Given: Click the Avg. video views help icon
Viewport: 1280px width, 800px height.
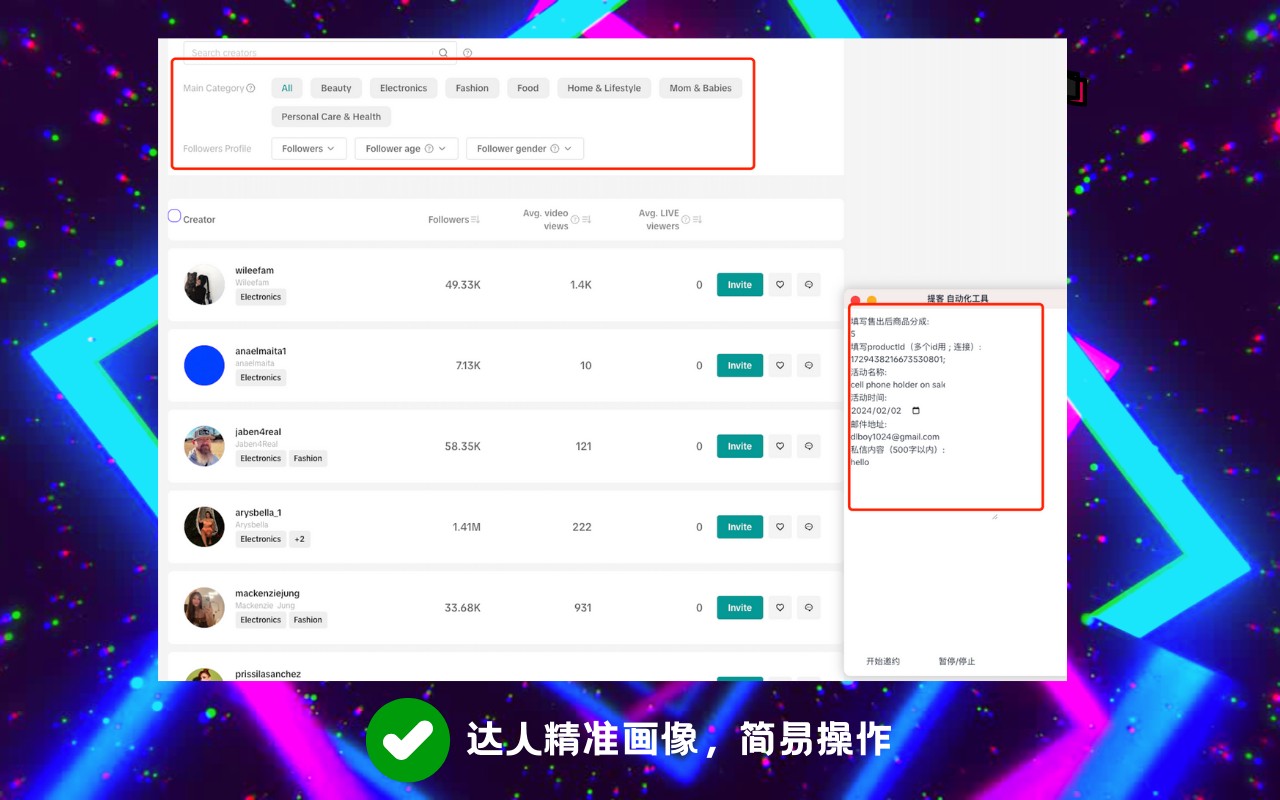Looking at the screenshot, I should click(x=575, y=220).
